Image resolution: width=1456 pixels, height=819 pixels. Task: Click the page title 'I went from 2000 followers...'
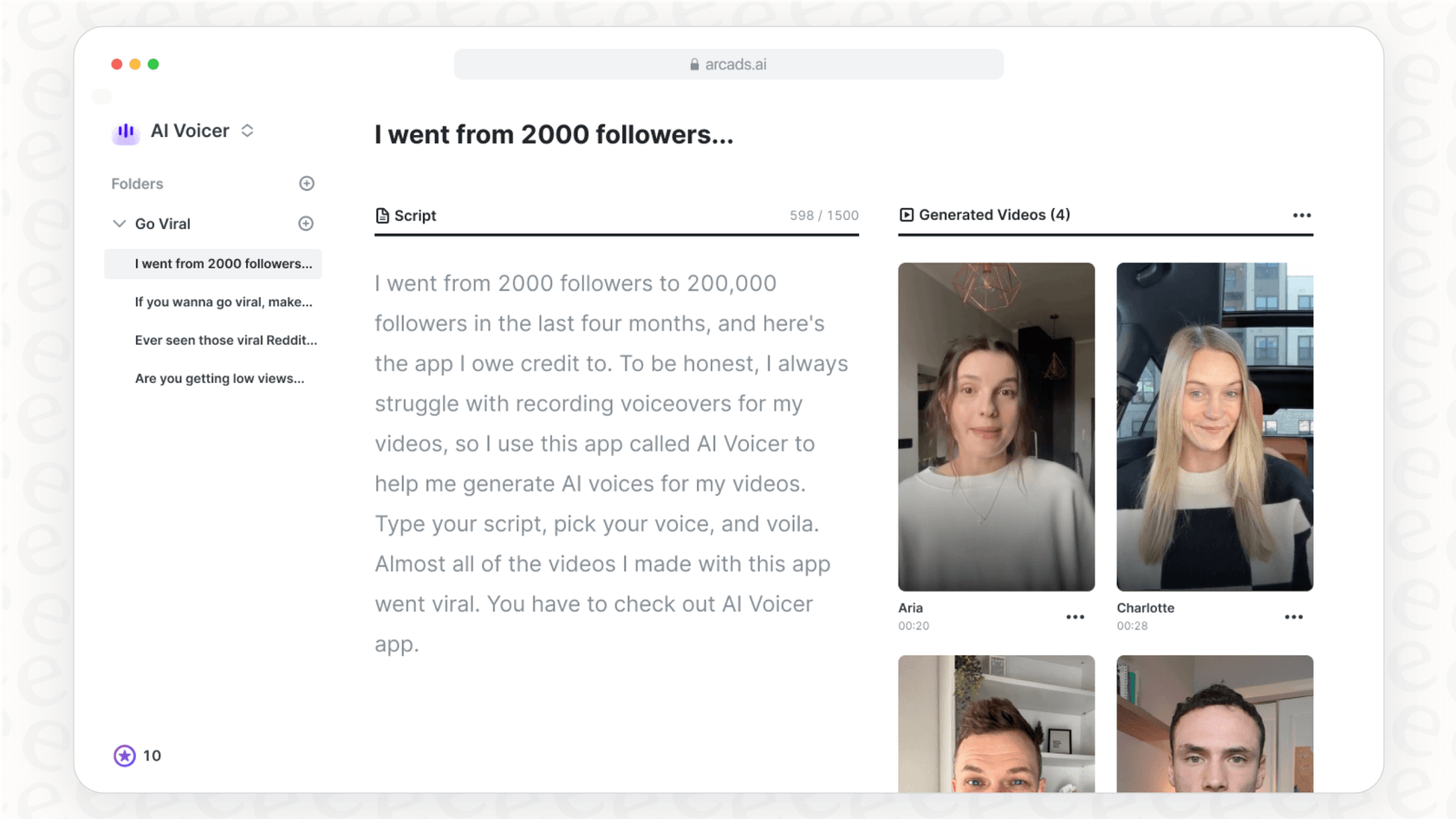click(554, 135)
